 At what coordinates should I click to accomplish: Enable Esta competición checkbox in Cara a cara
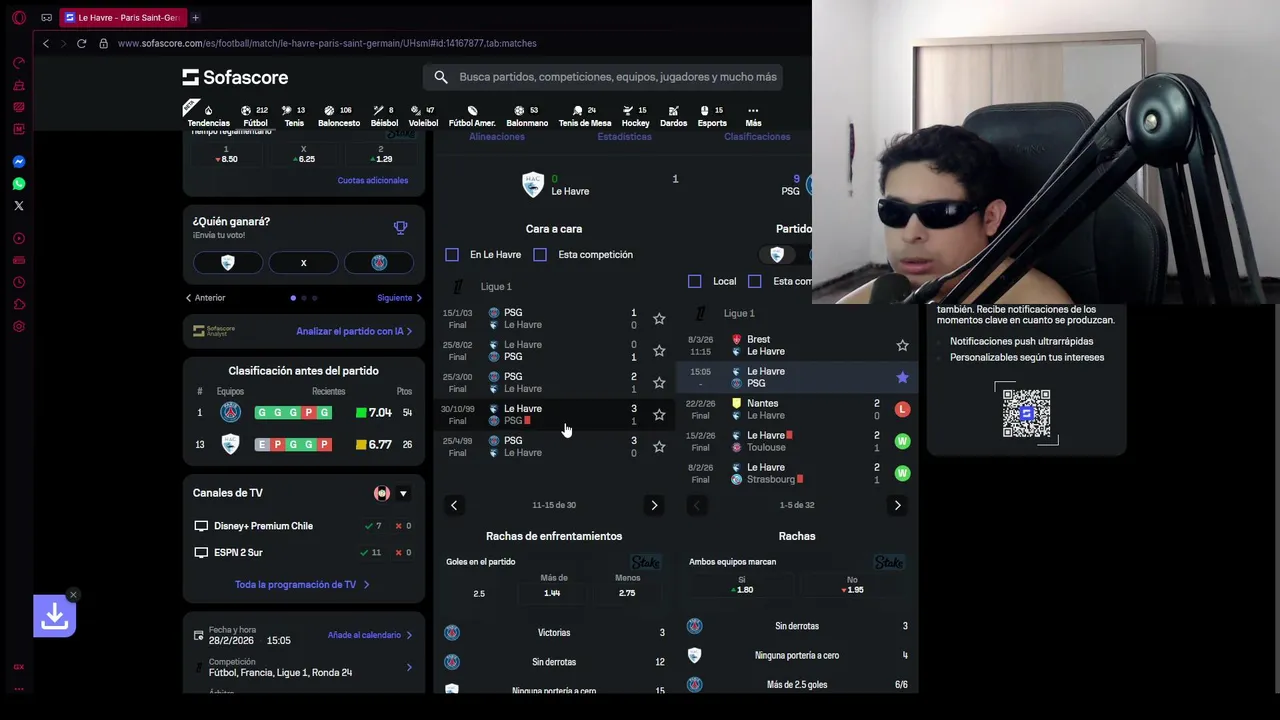[x=540, y=255]
